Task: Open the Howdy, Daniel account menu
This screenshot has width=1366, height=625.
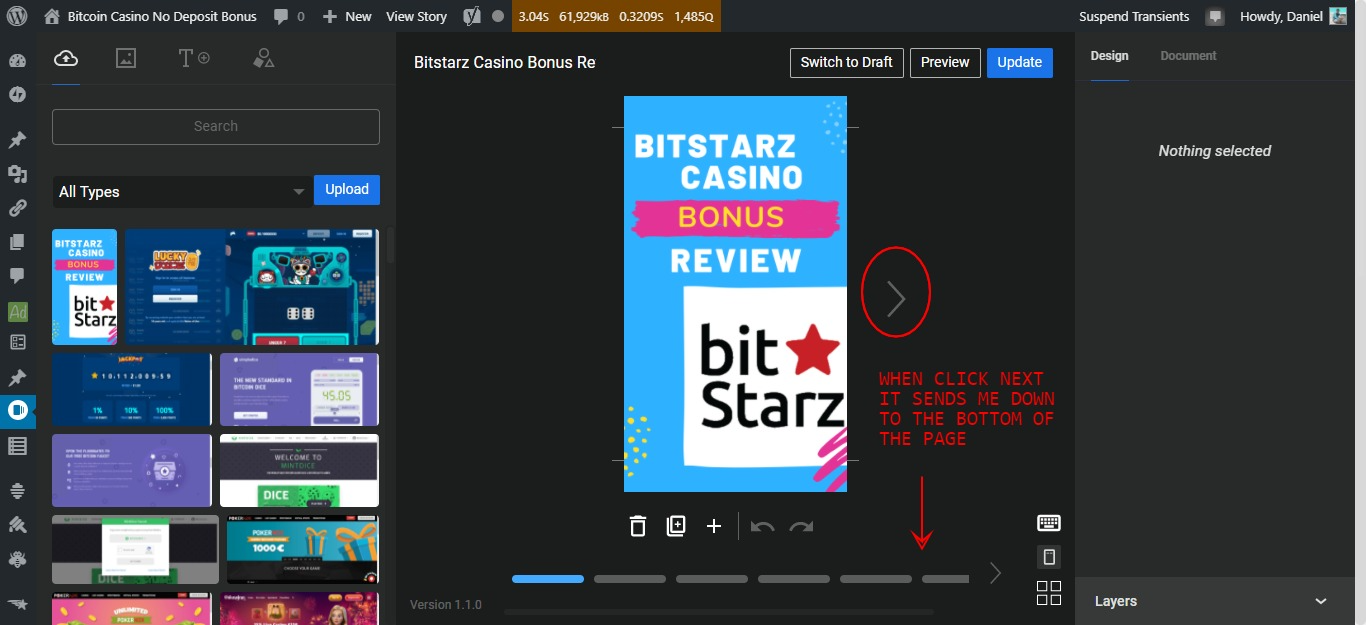Action: click(x=1293, y=16)
